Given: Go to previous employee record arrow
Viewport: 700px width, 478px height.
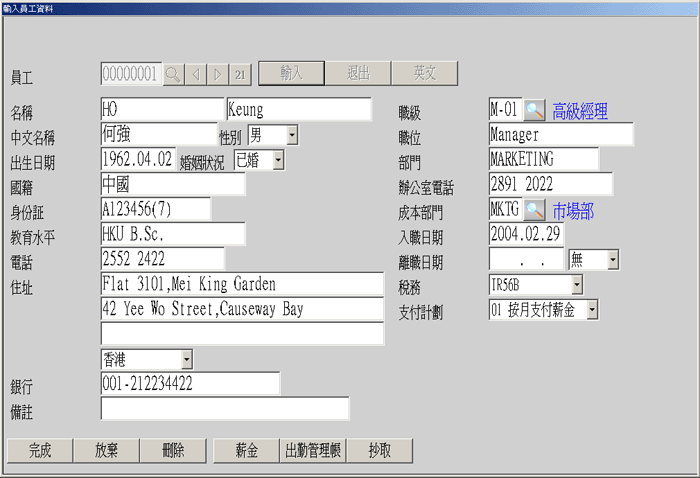Looking at the screenshot, I should (196, 74).
